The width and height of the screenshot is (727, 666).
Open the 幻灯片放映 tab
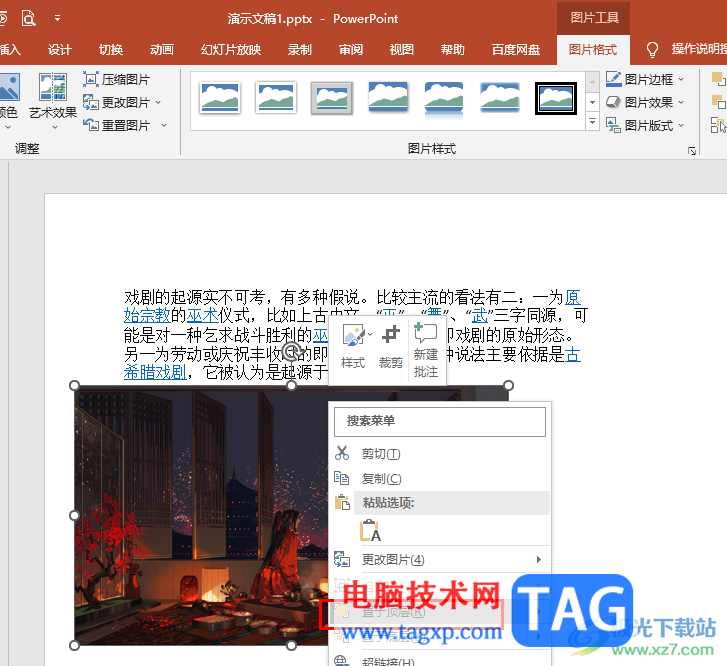(x=231, y=49)
